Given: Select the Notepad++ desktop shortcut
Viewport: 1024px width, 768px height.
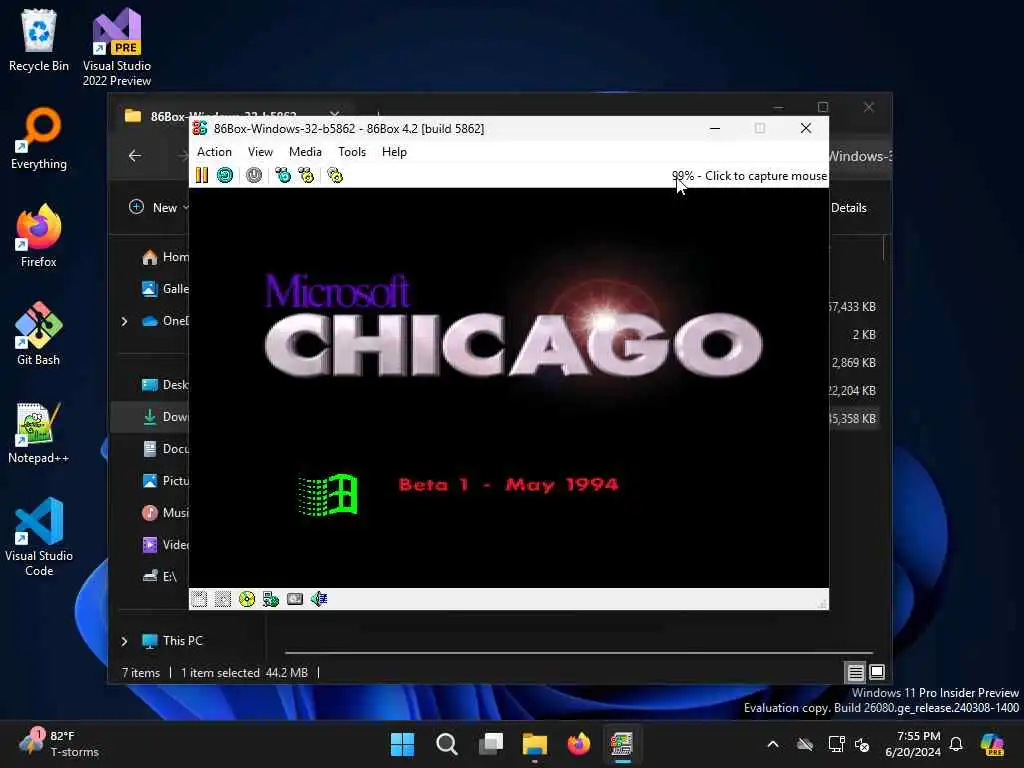Looking at the screenshot, I should click(39, 432).
